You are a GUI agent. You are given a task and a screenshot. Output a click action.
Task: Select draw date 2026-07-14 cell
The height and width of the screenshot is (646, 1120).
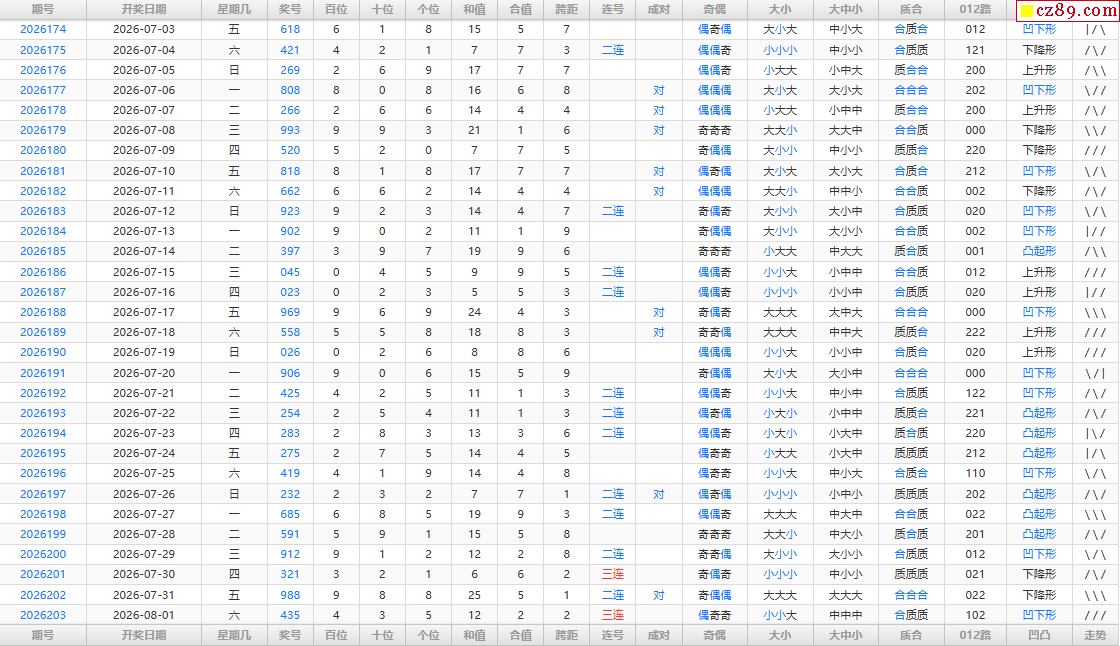tap(144, 251)
